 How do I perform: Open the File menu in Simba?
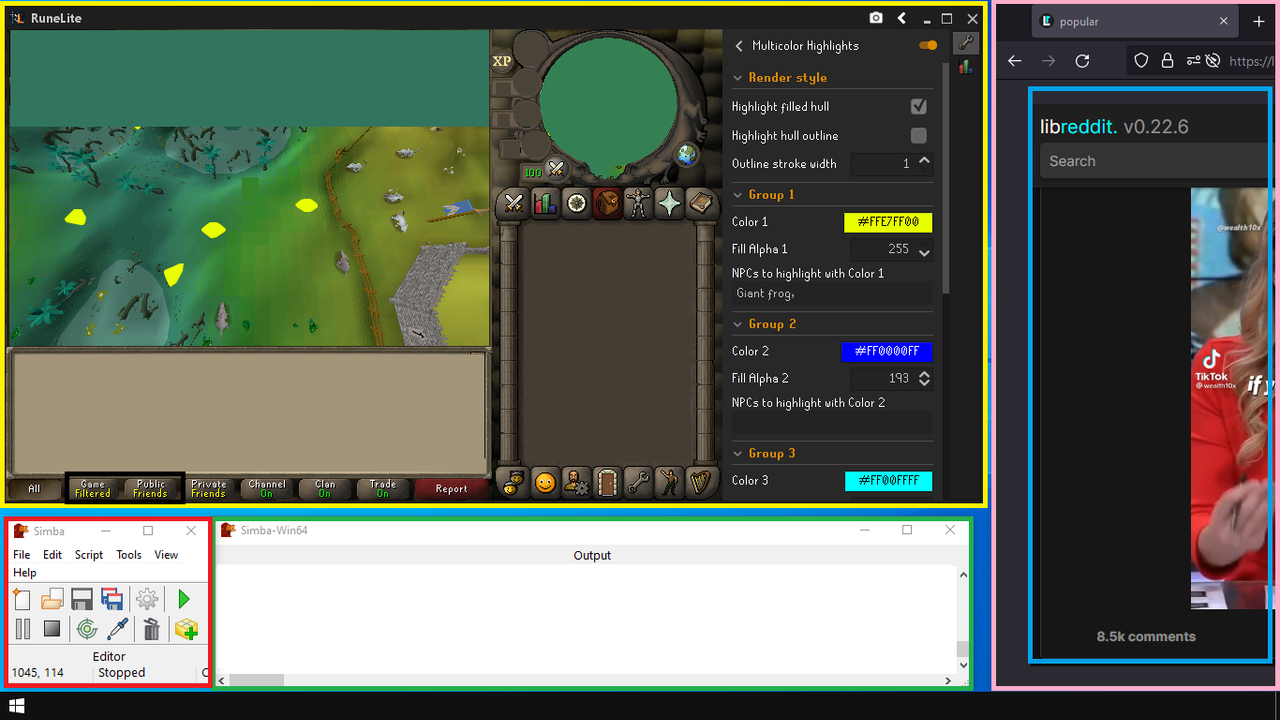21,555
